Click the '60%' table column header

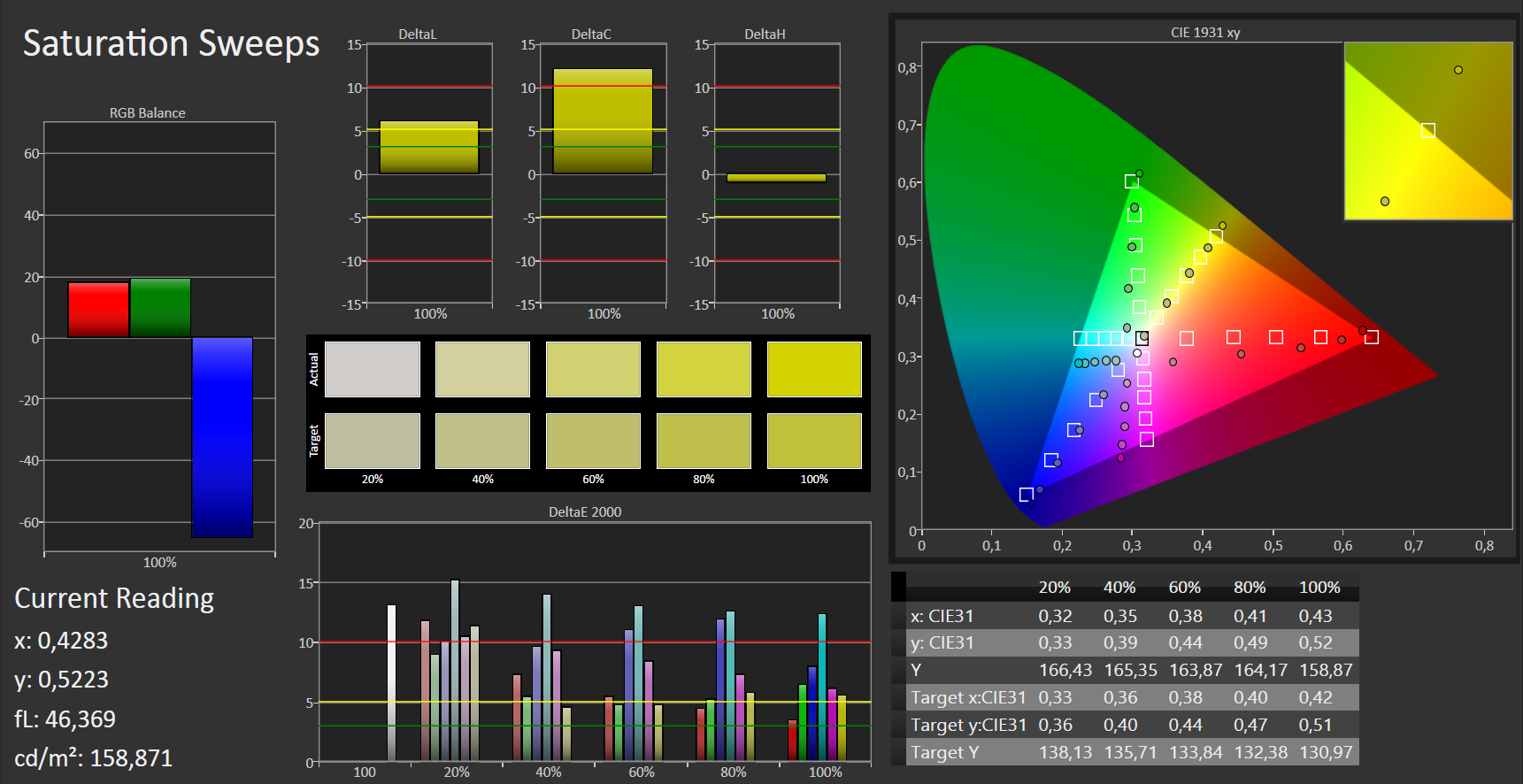coord(1185,588)
